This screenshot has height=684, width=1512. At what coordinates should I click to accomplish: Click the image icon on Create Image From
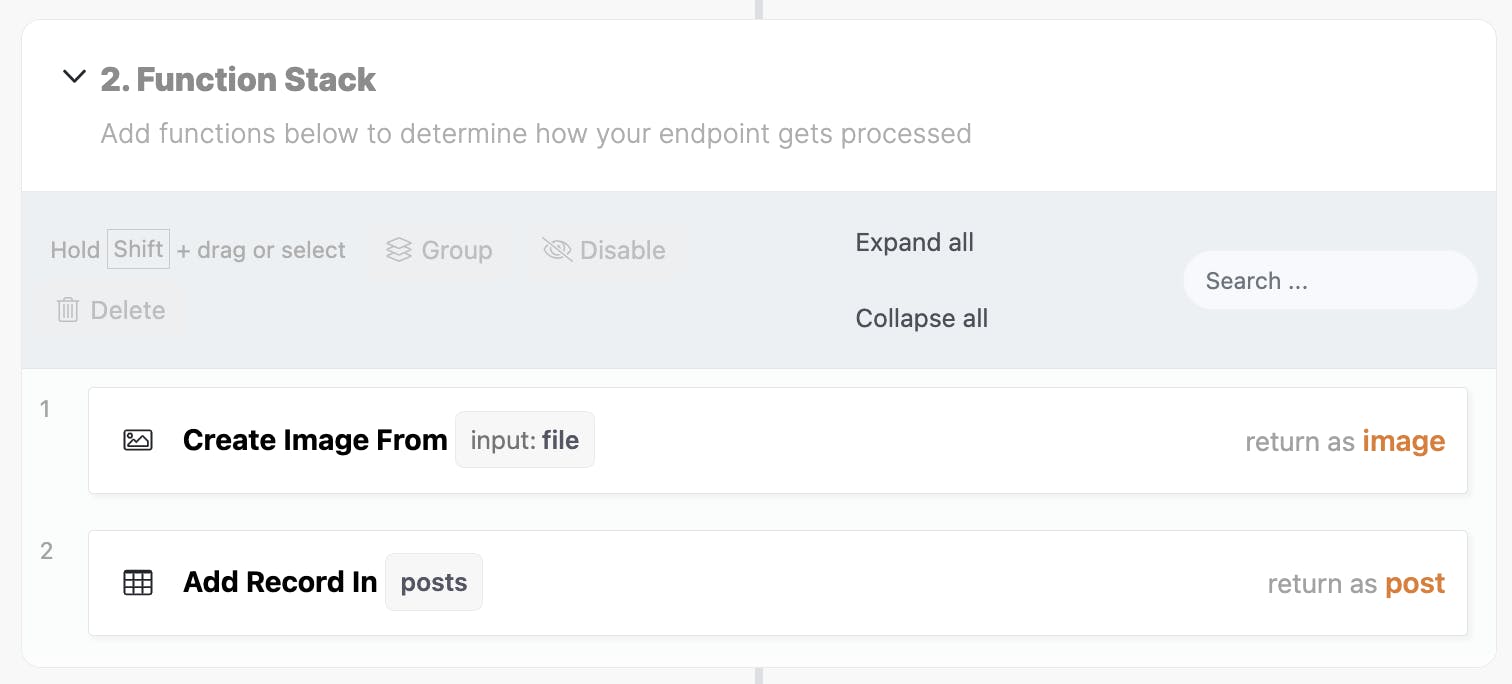tap(138, 440)
